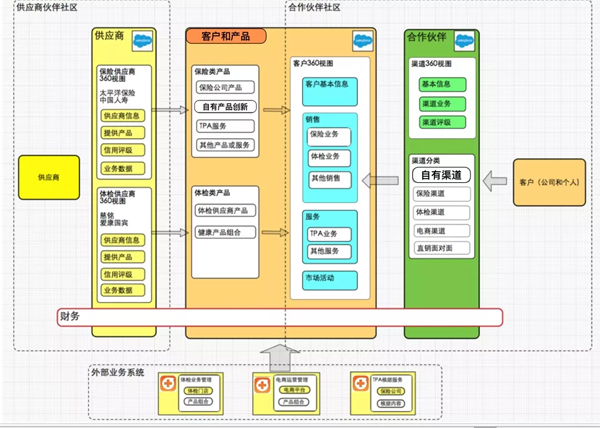Select the 自有产品创新 box

coord(227,107)
